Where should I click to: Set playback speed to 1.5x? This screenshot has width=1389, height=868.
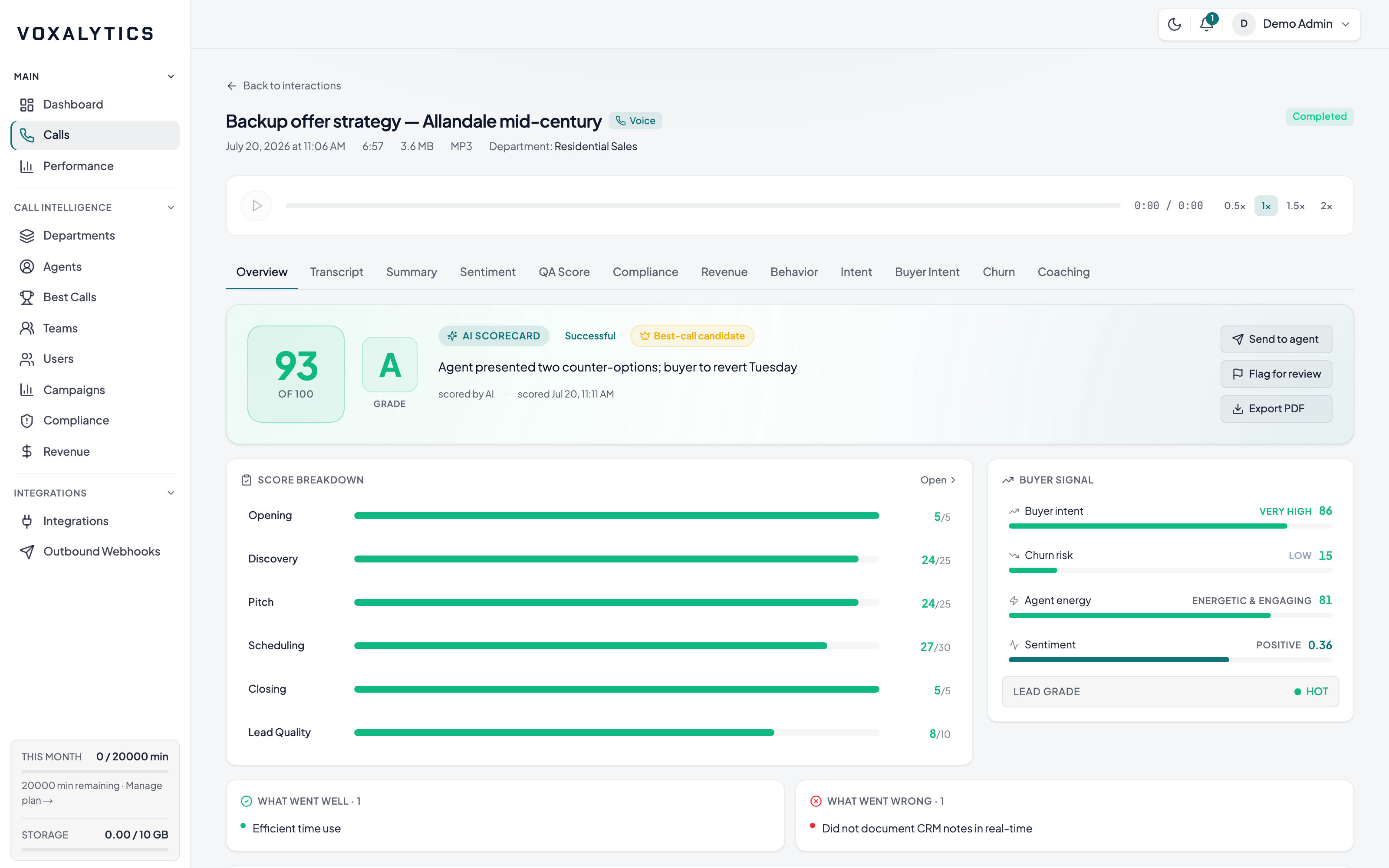[x=1295, y=206]
